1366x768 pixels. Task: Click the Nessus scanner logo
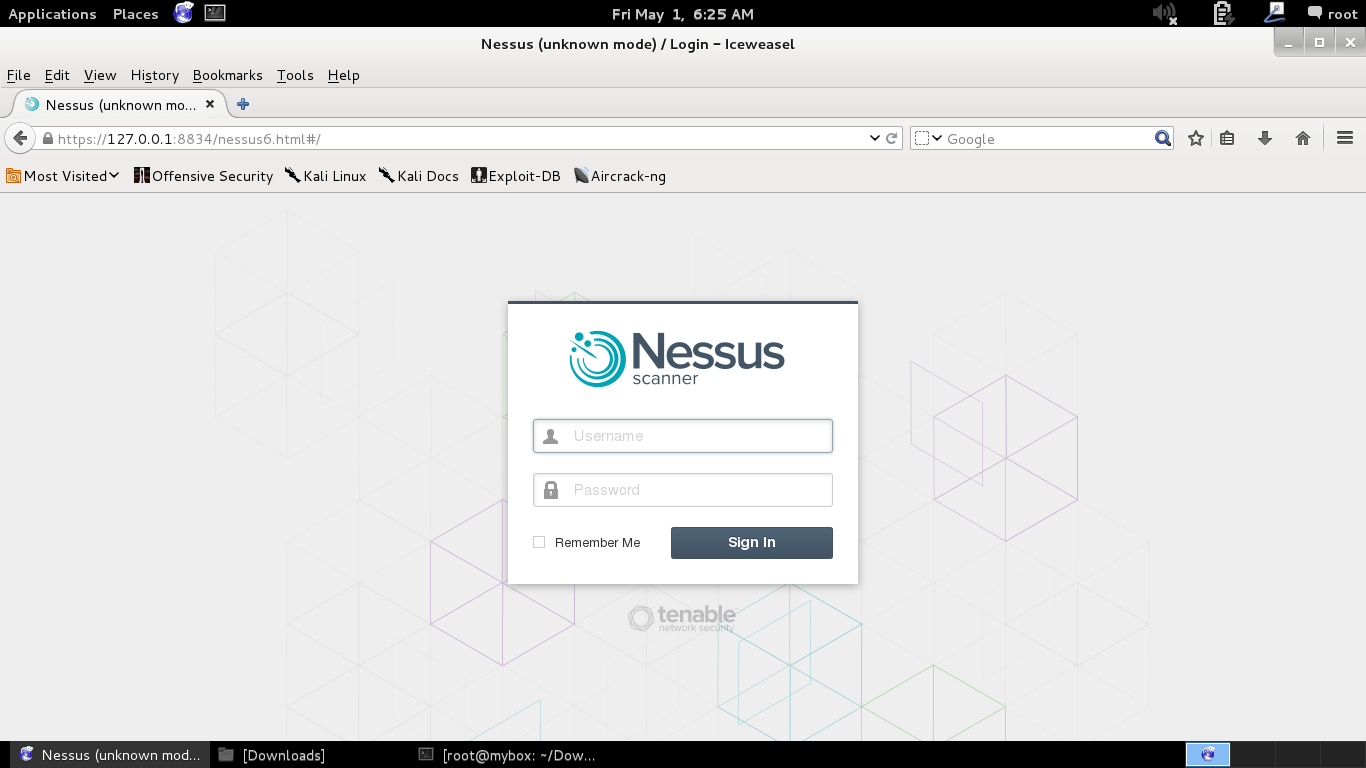pos(677,358)
